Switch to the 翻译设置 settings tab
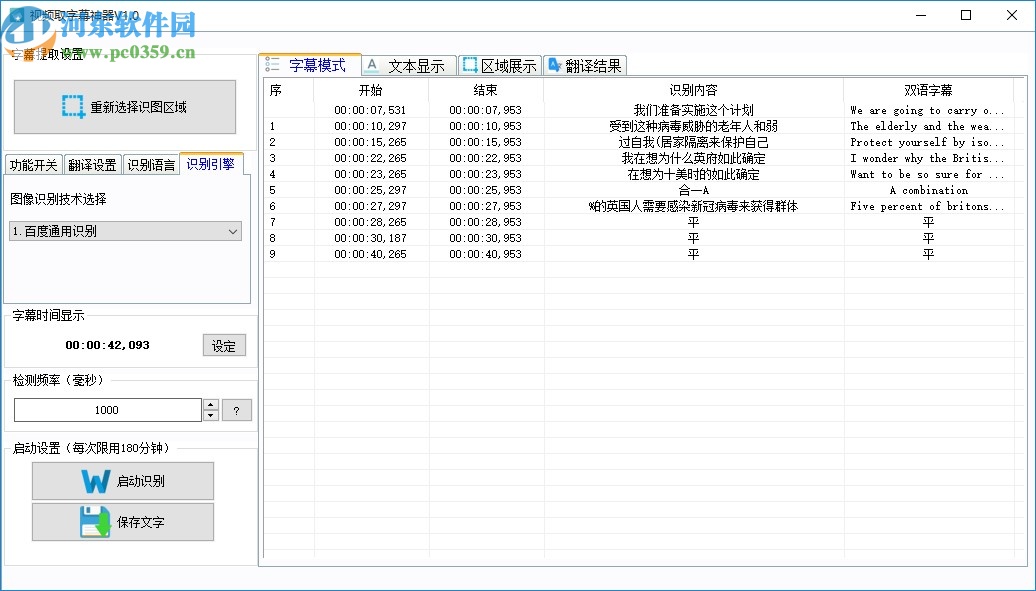Screen dimensions: 1036x591 tap(93, 163)
